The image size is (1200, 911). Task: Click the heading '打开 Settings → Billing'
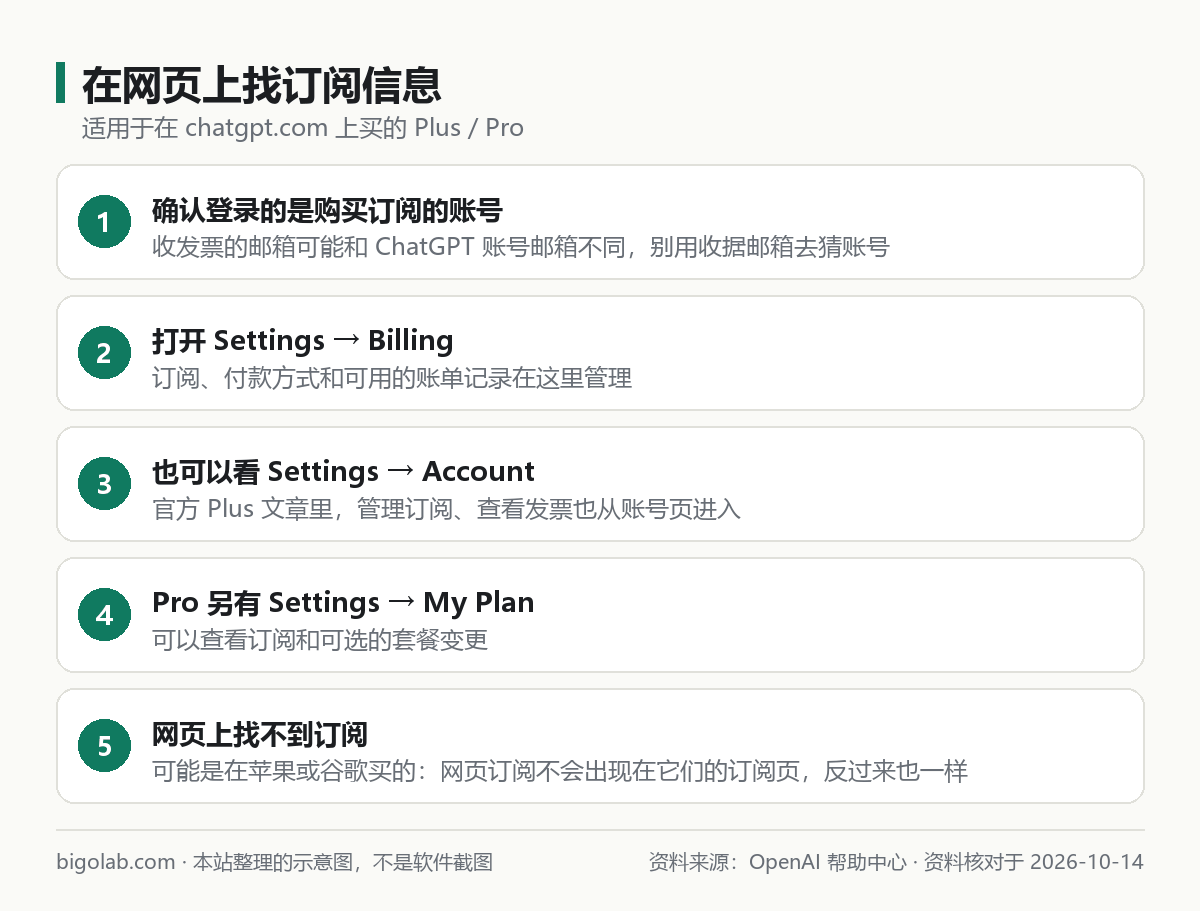[302, 341]
